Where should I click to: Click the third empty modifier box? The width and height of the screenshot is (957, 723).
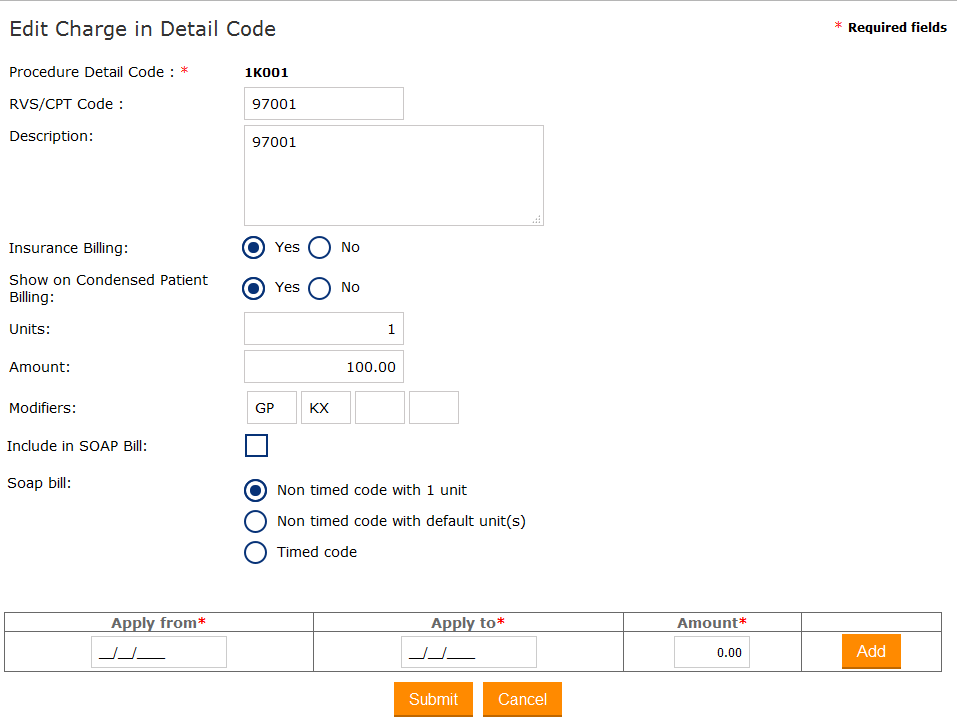(380, 408)
